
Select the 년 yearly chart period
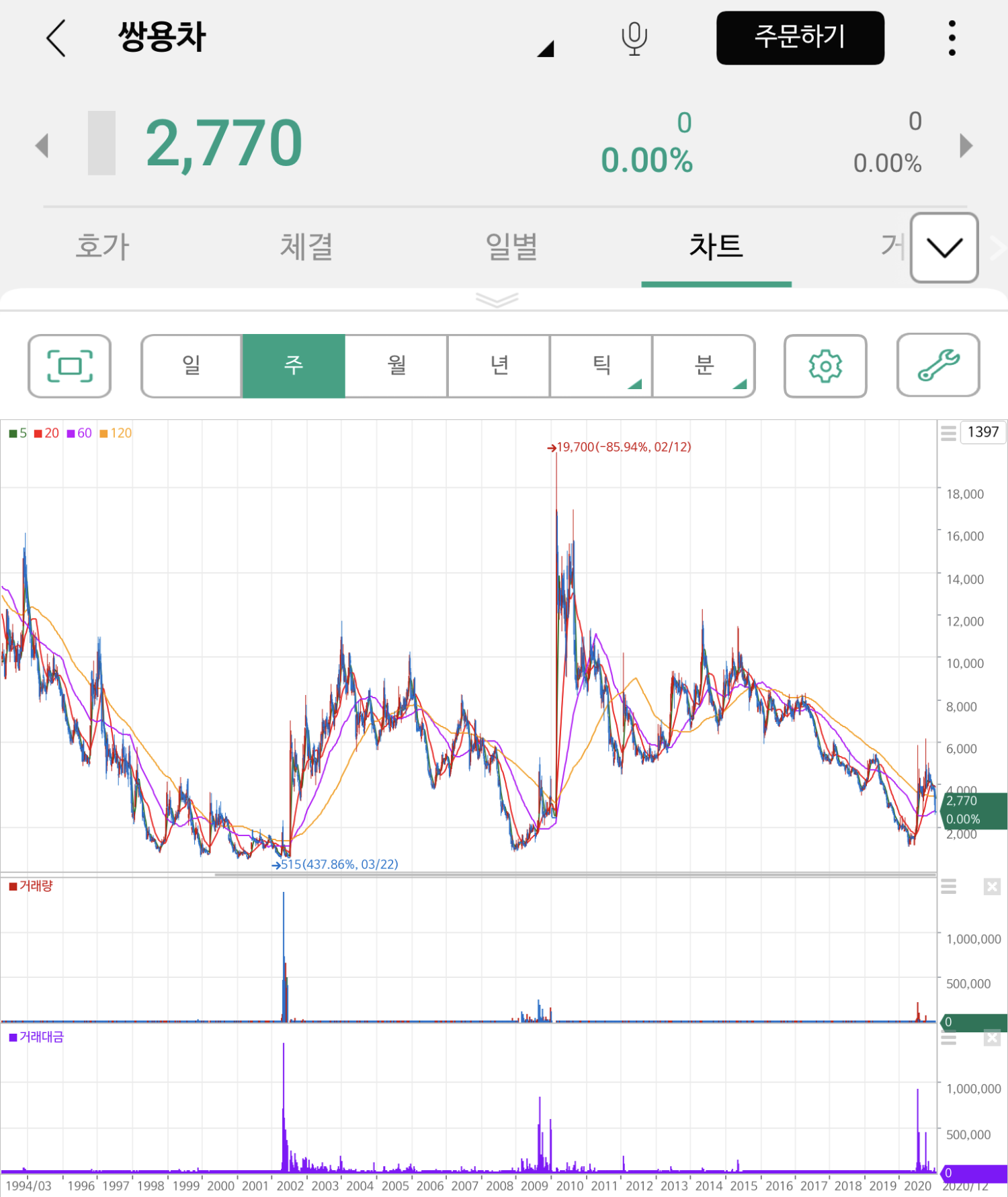[499, 366]
